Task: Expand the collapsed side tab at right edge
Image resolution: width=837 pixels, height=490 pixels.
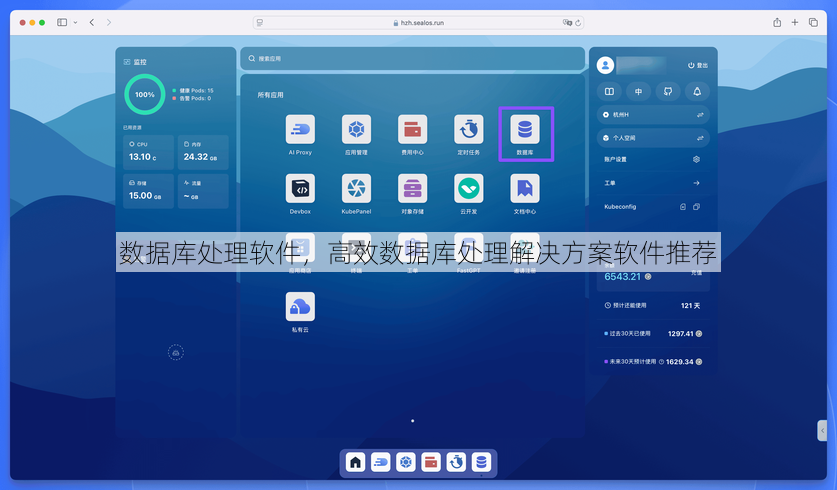Action: click(822, 430)
